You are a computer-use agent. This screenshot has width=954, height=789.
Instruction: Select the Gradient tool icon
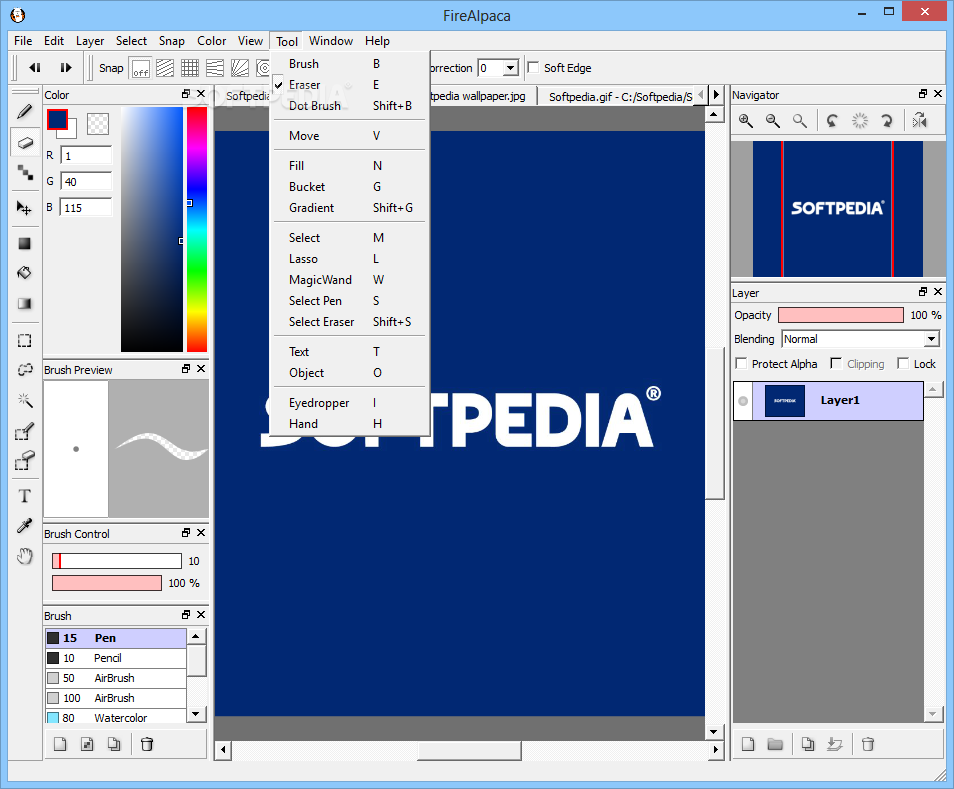click(x=24, y=303)
